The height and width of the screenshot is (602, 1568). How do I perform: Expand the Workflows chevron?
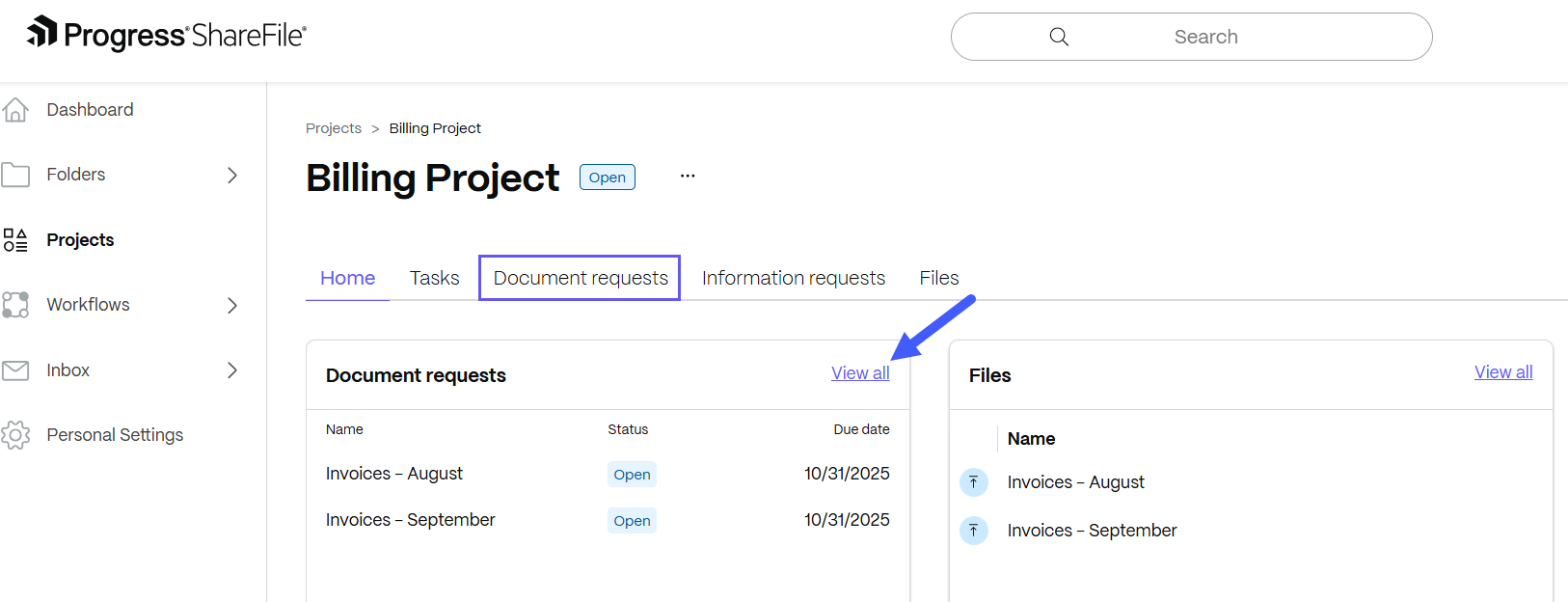[231, 305]
